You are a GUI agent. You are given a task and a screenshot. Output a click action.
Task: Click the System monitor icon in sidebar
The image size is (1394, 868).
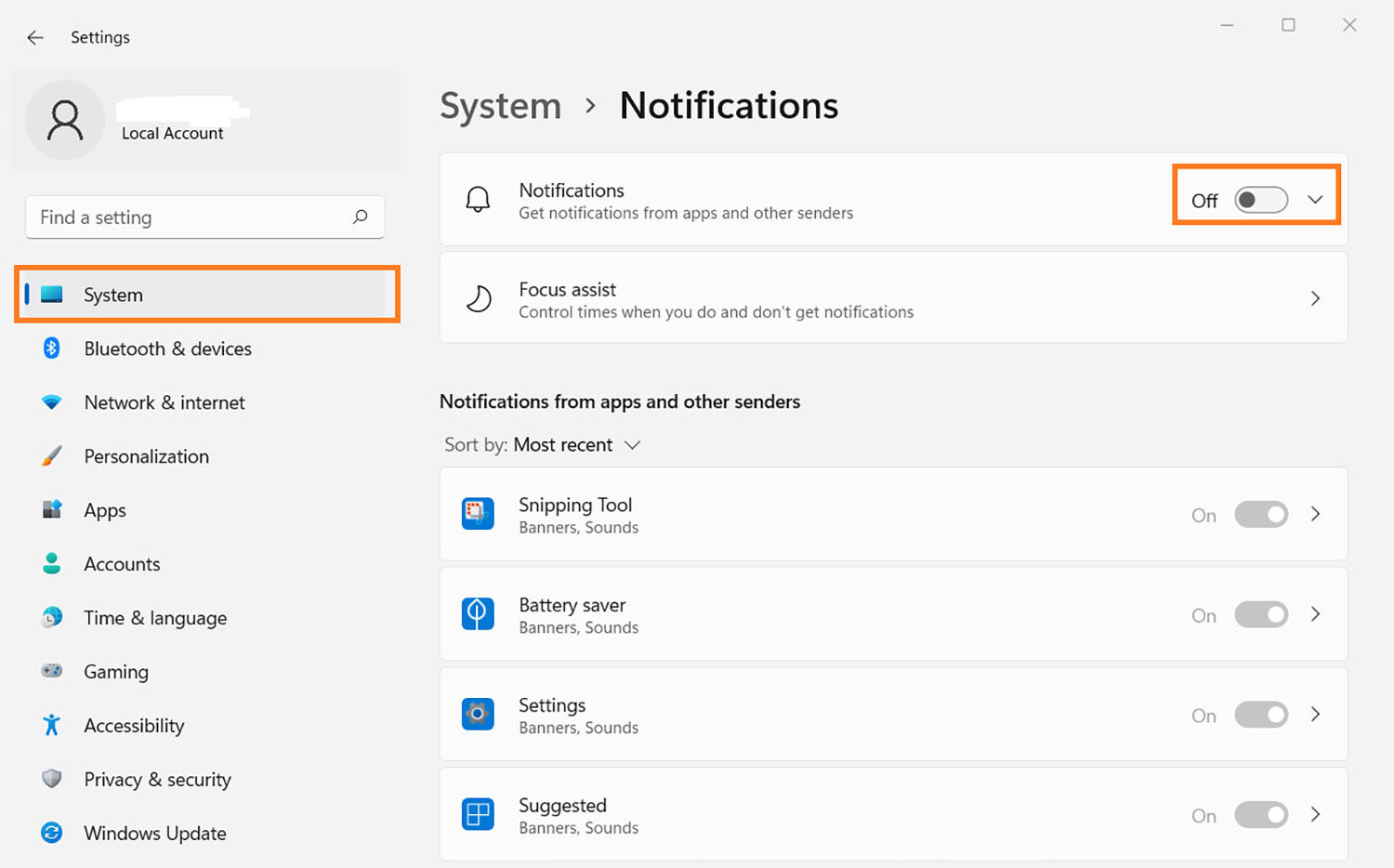52,295
